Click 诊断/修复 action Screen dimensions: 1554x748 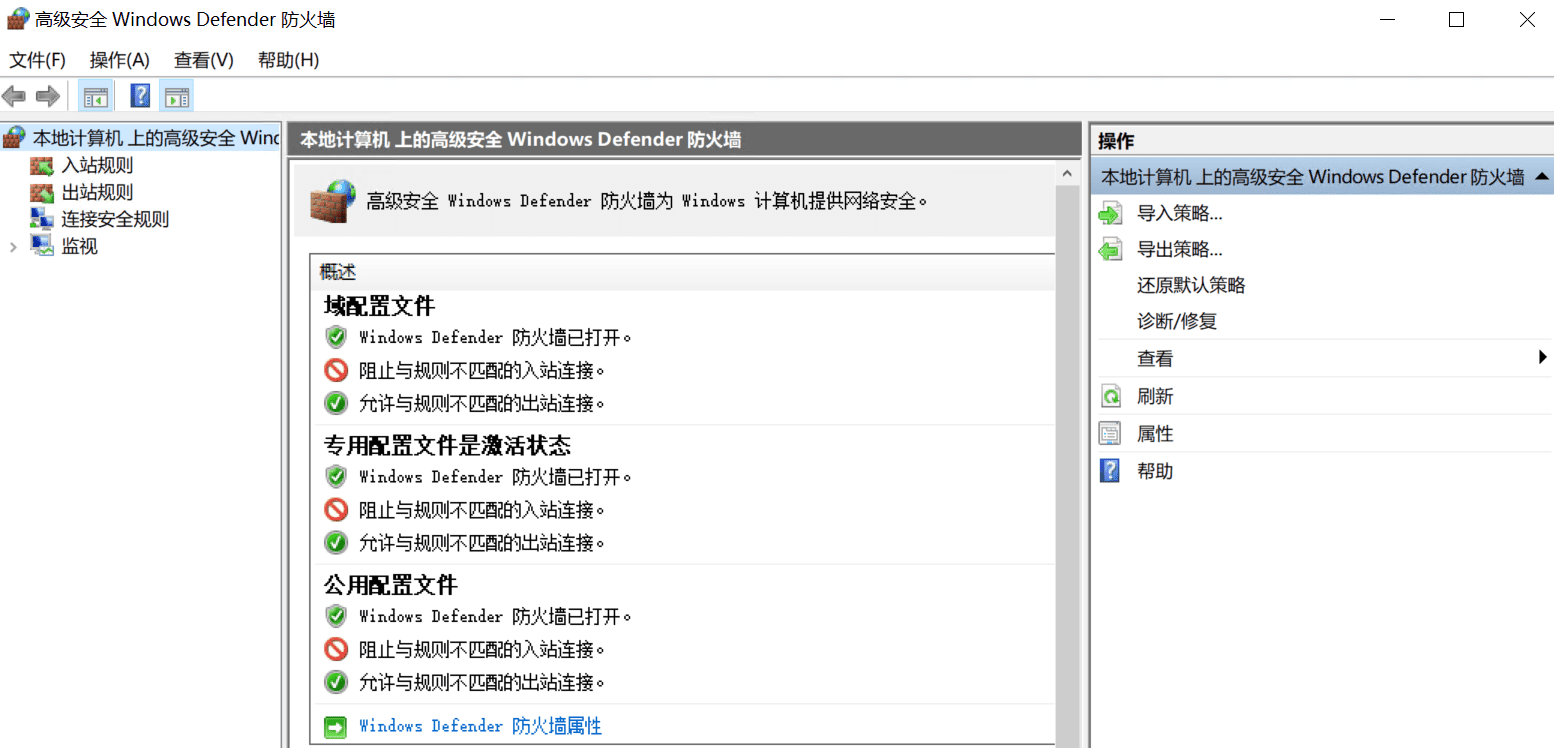pyautogui.click(x=1177, y=322)
